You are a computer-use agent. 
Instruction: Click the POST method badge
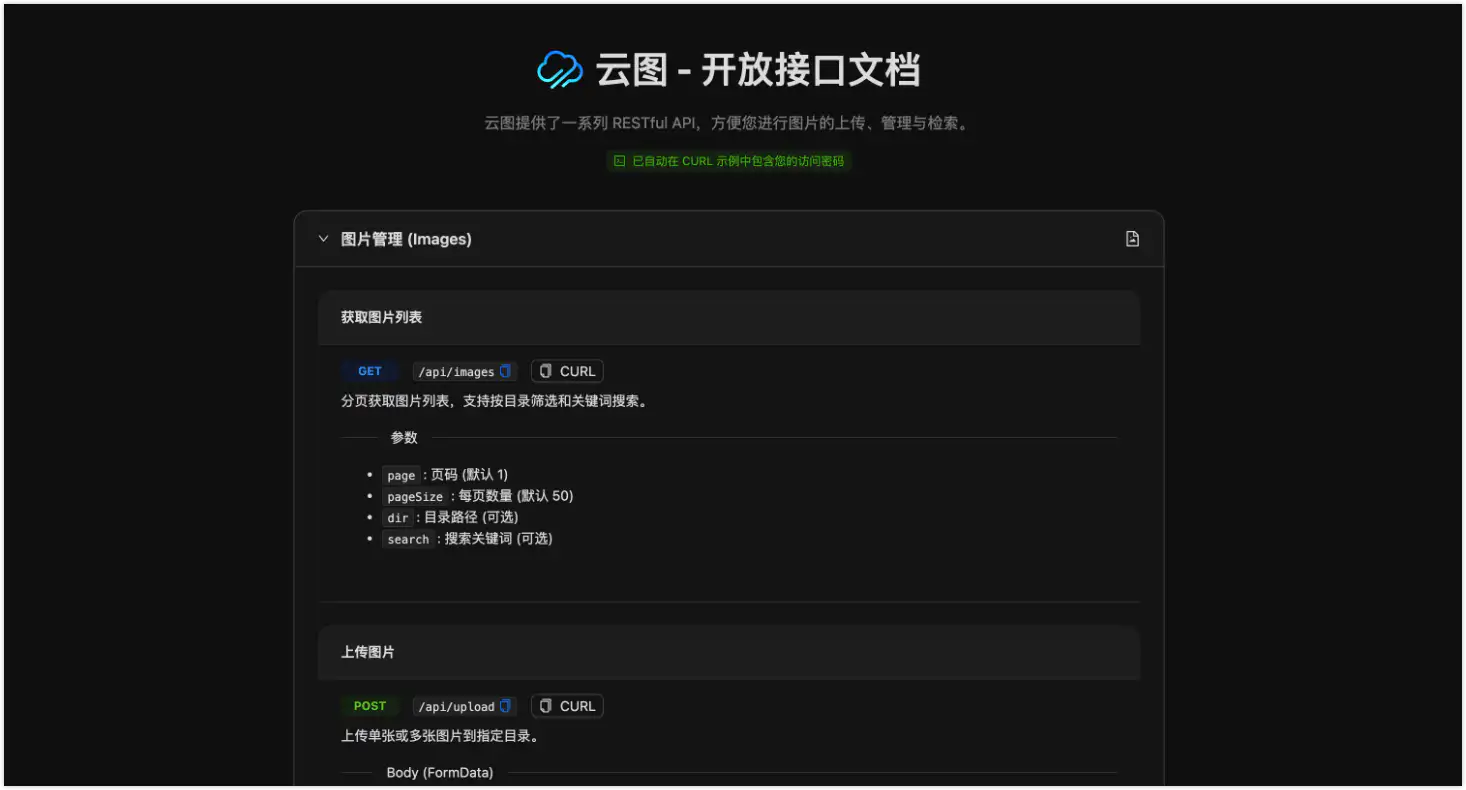[x=369, y=705]
